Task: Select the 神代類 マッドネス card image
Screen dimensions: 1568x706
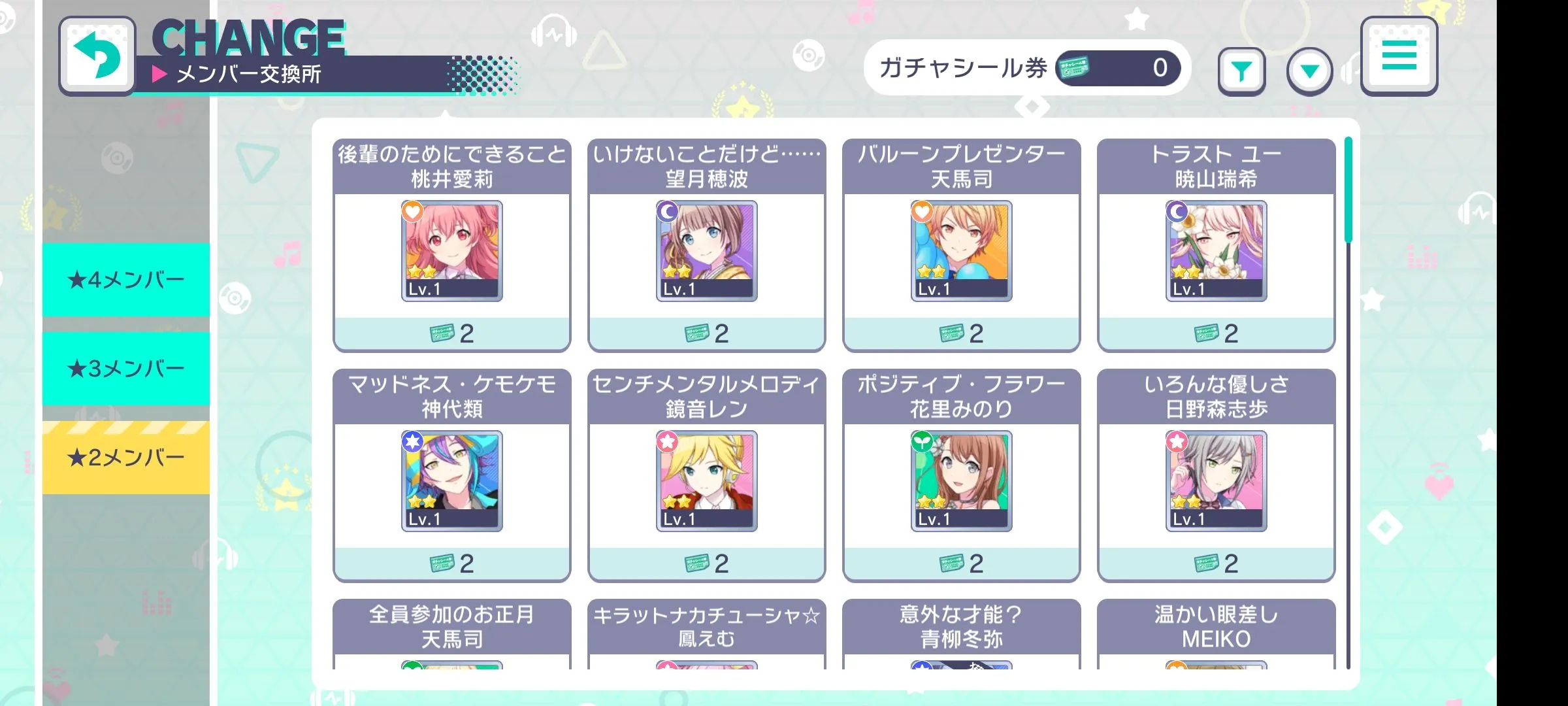Action: tap(452, 481)
